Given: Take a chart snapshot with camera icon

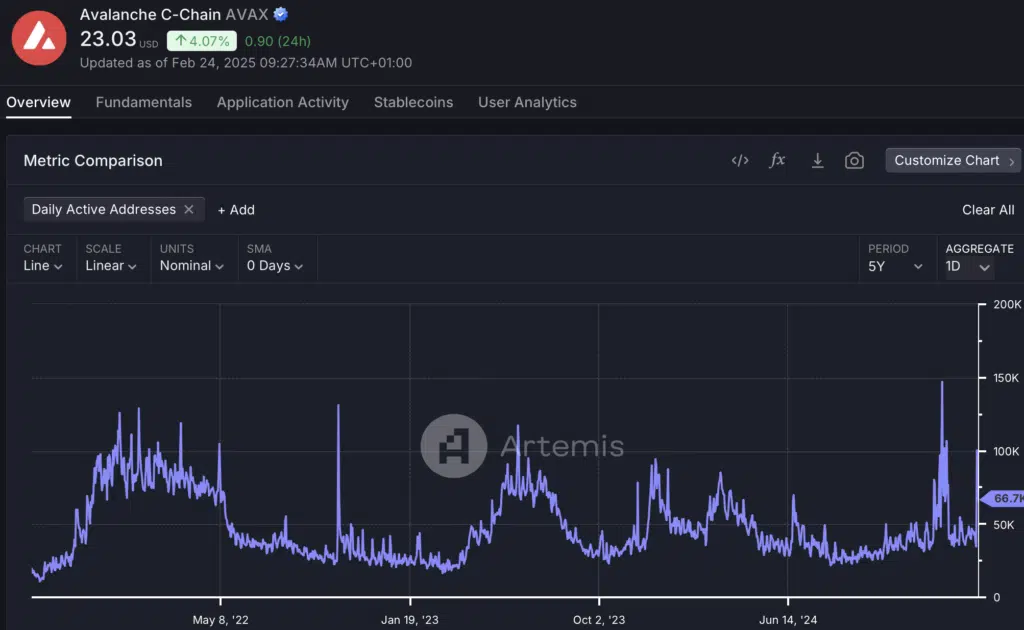Looking at the screenshot, I should 854,161.
